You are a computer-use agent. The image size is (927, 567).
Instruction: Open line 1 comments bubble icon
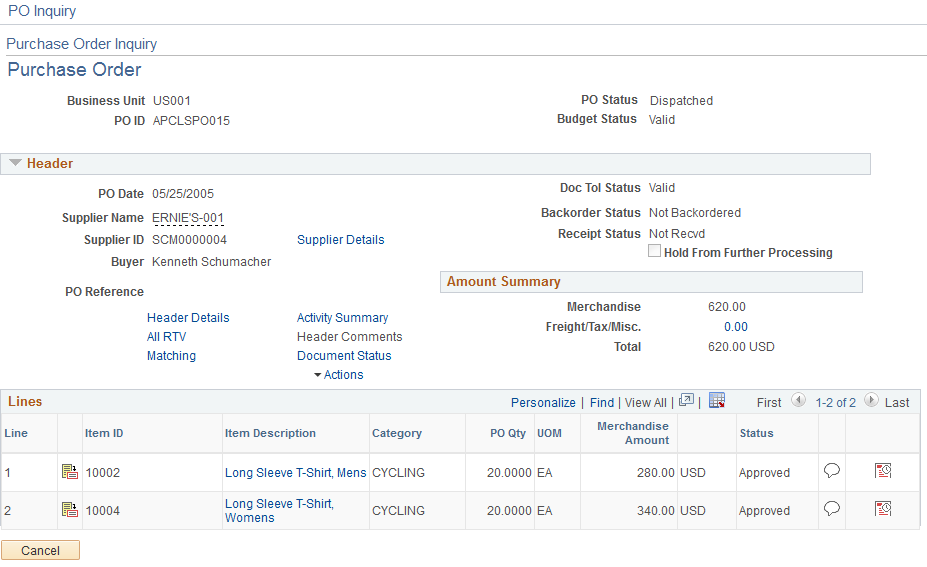coord(831,471)
